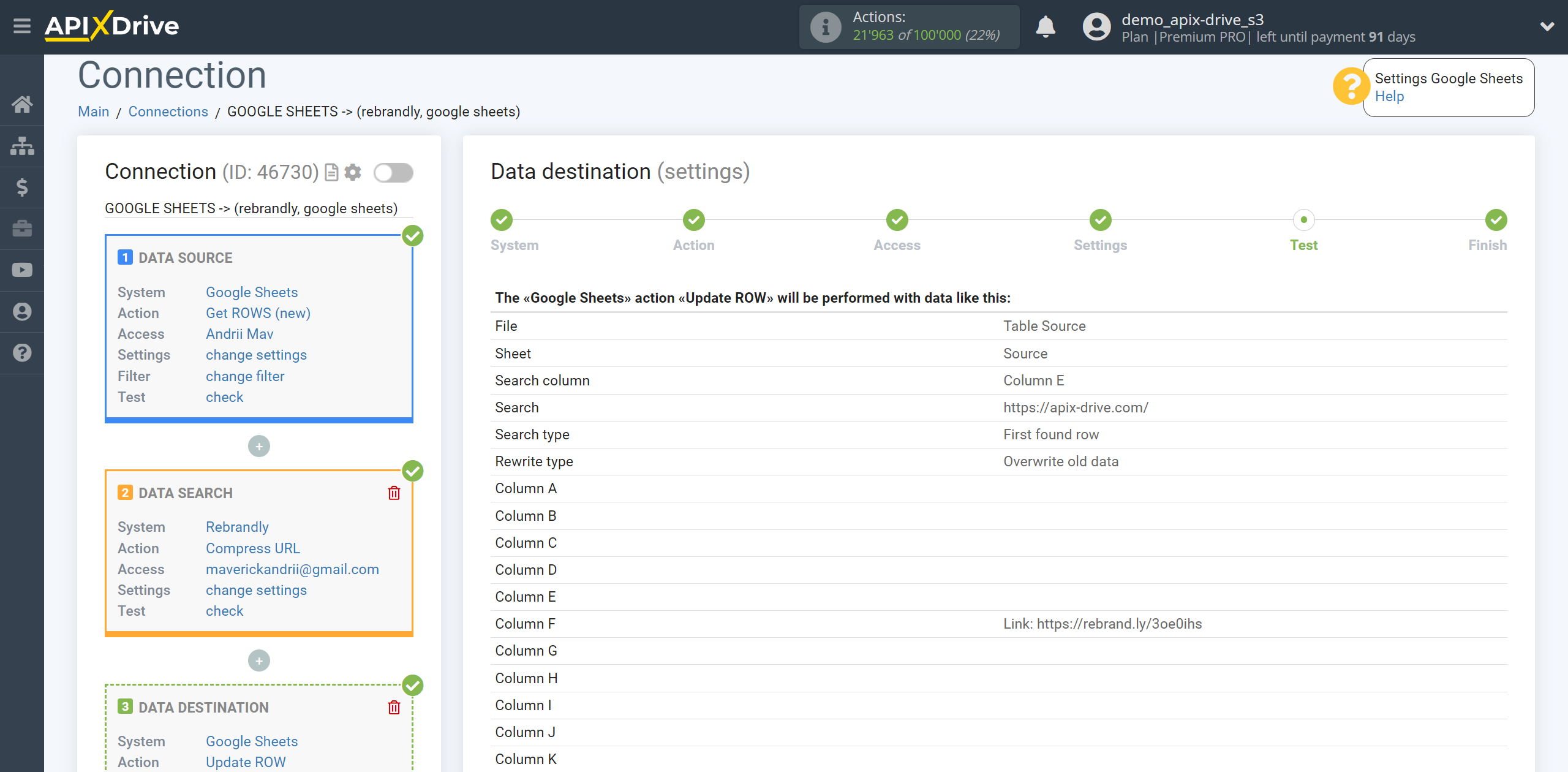Go to the Action step
The image size is (1568, 772).
point(693,220)
